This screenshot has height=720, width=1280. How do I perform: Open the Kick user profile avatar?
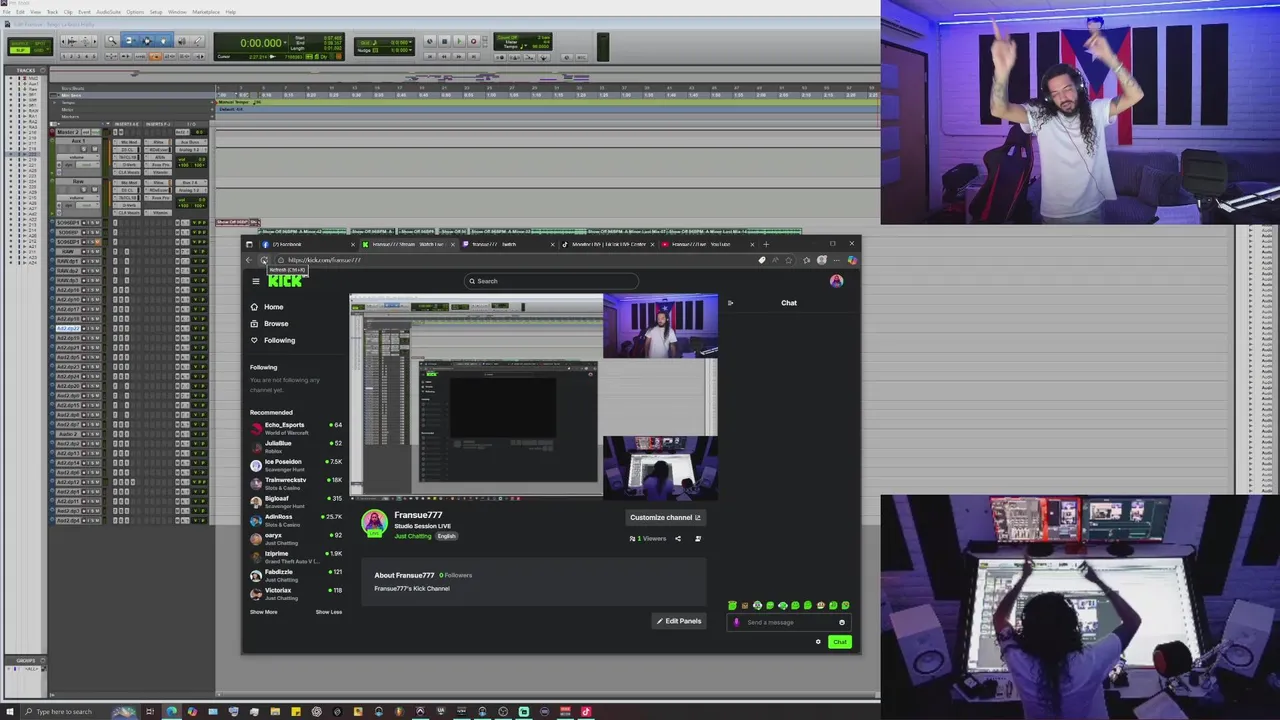pos(836,281)
